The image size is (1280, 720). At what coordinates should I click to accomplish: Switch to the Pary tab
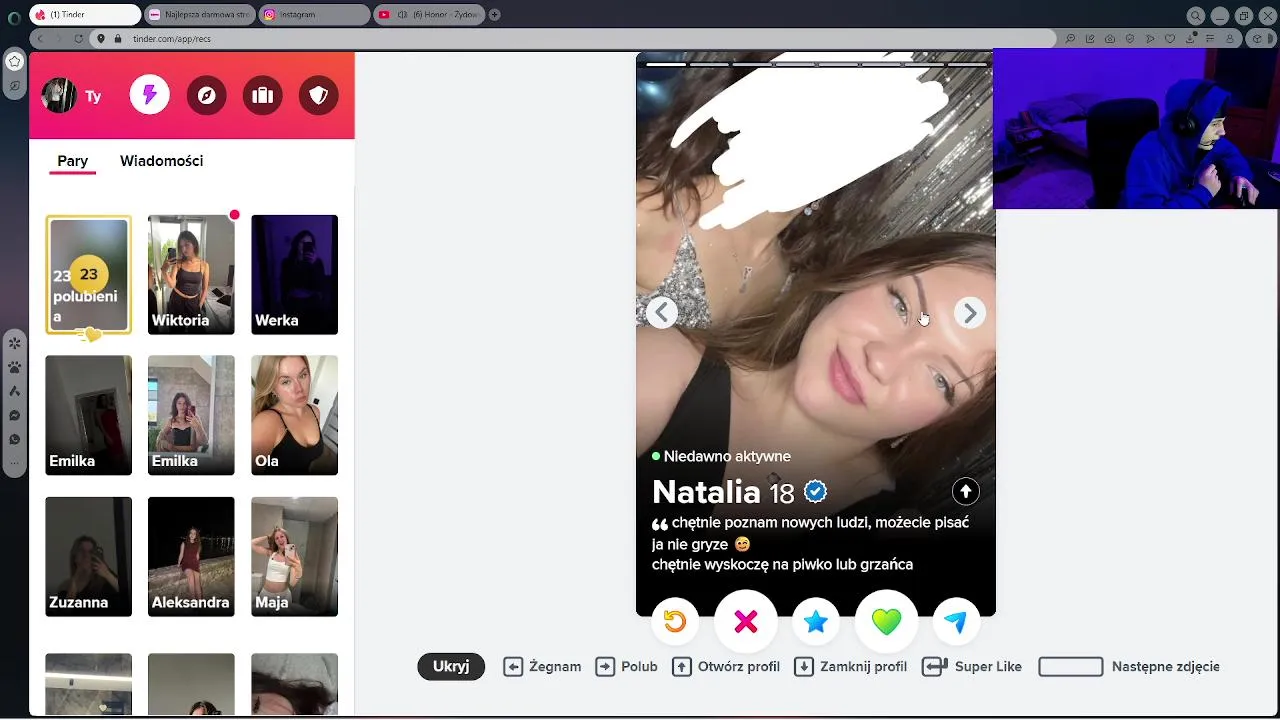click(x=72, y=161)
